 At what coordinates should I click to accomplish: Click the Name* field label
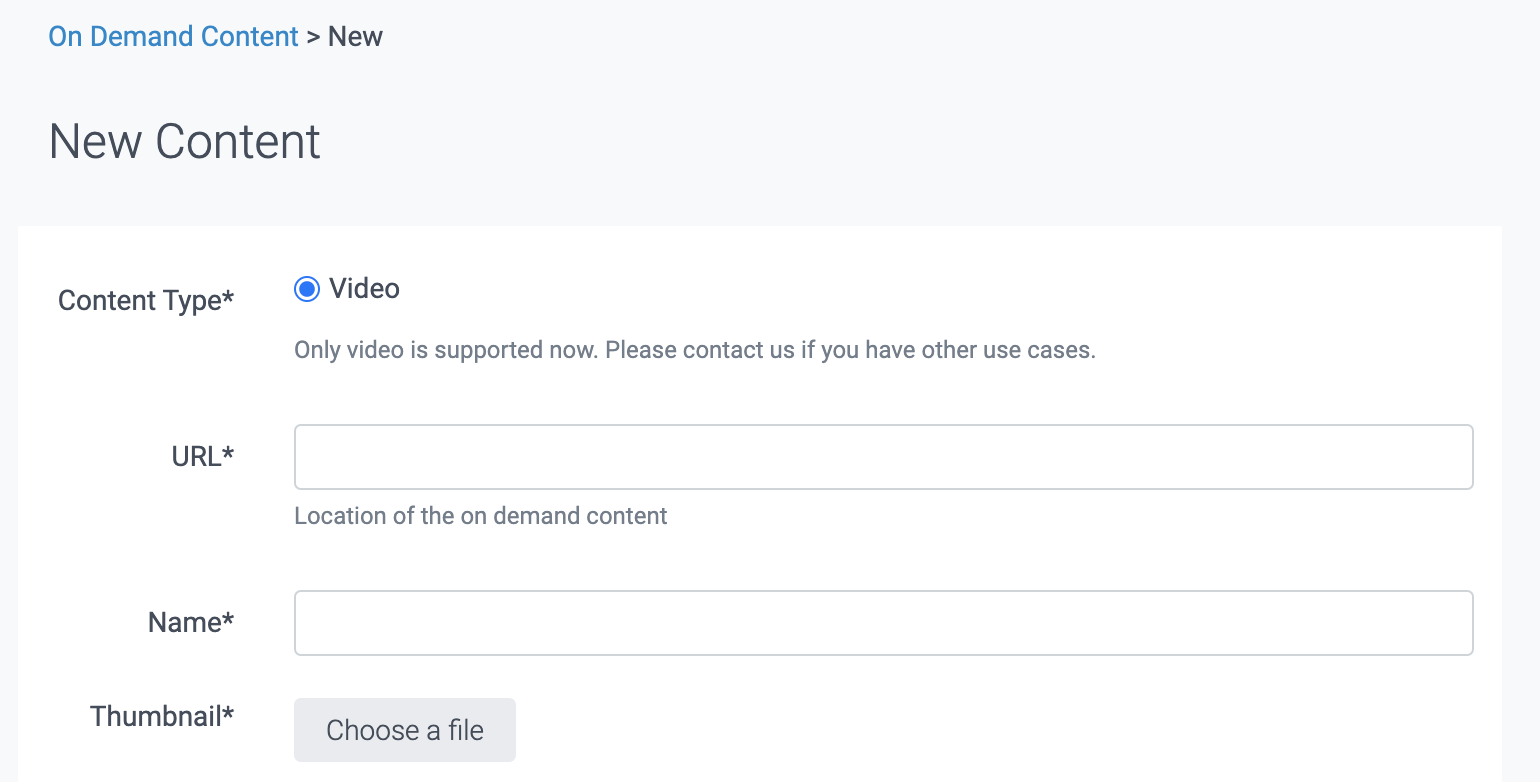pos(190,622)
